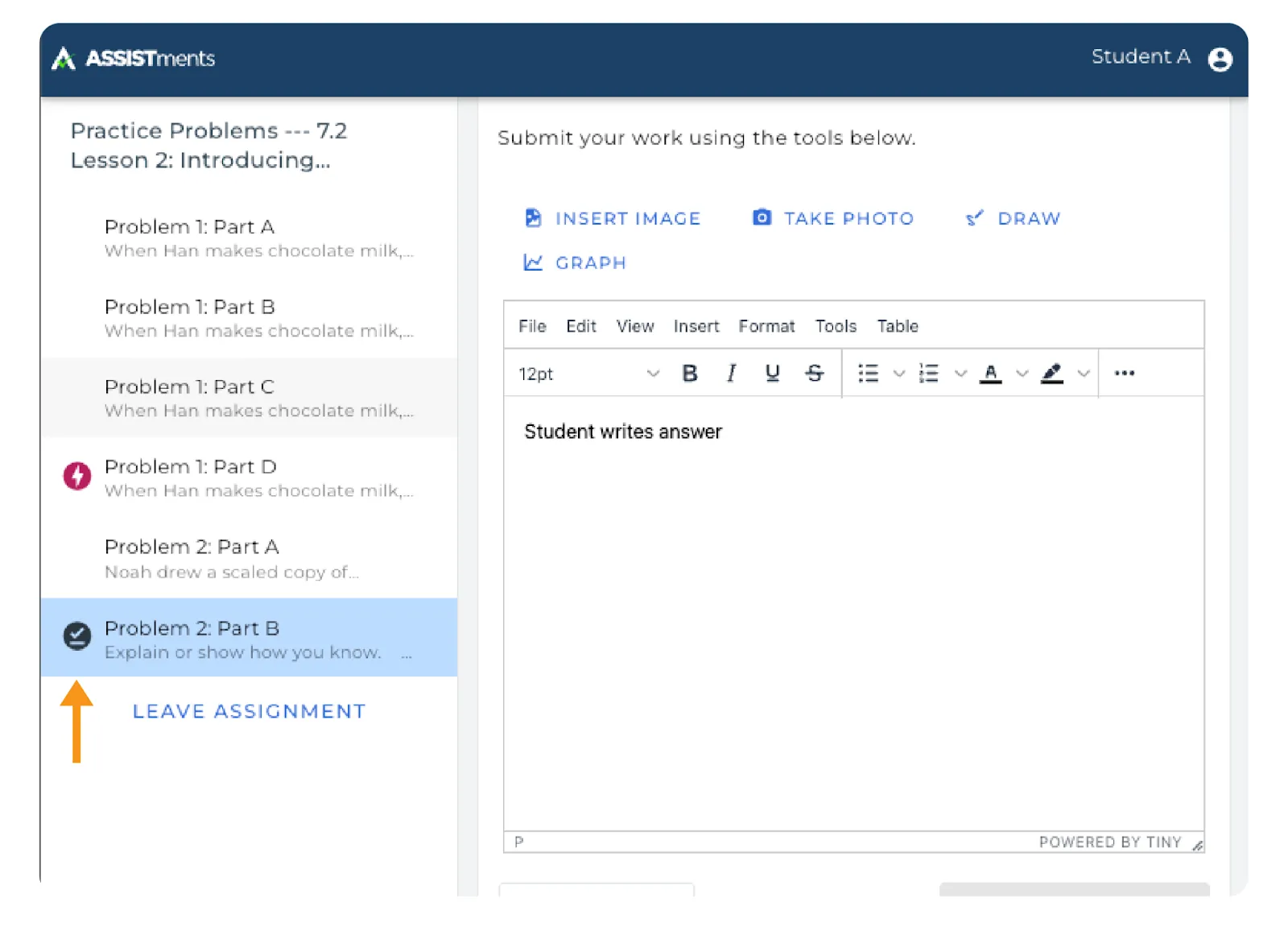Click the POWERED BY TINY link
The image size is (1288, 939).
click(1110, 842)
